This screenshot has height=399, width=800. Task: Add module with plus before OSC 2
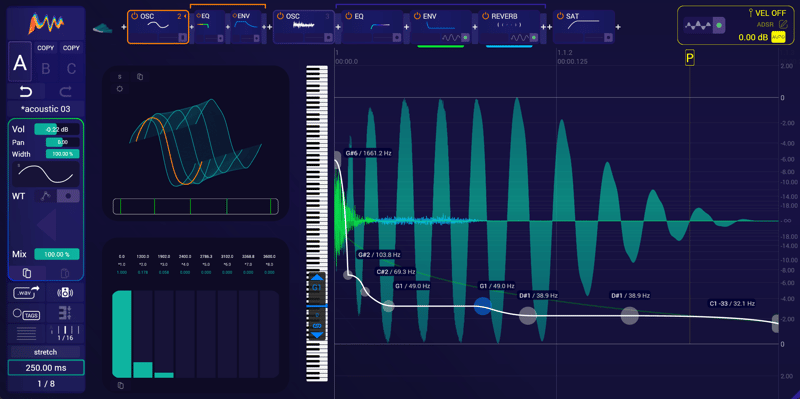click(x=123, y=27)
